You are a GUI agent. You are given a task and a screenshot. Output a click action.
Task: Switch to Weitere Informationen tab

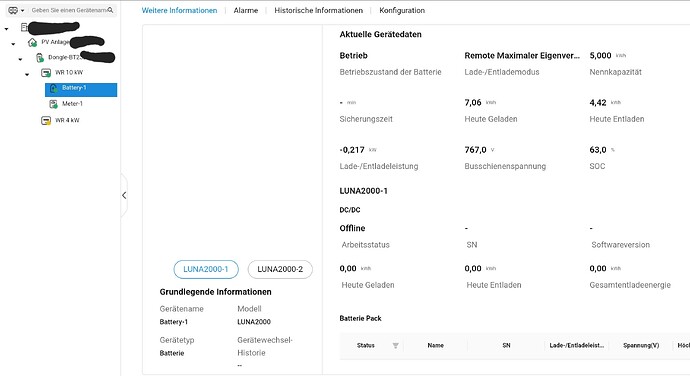click(179, 10)
